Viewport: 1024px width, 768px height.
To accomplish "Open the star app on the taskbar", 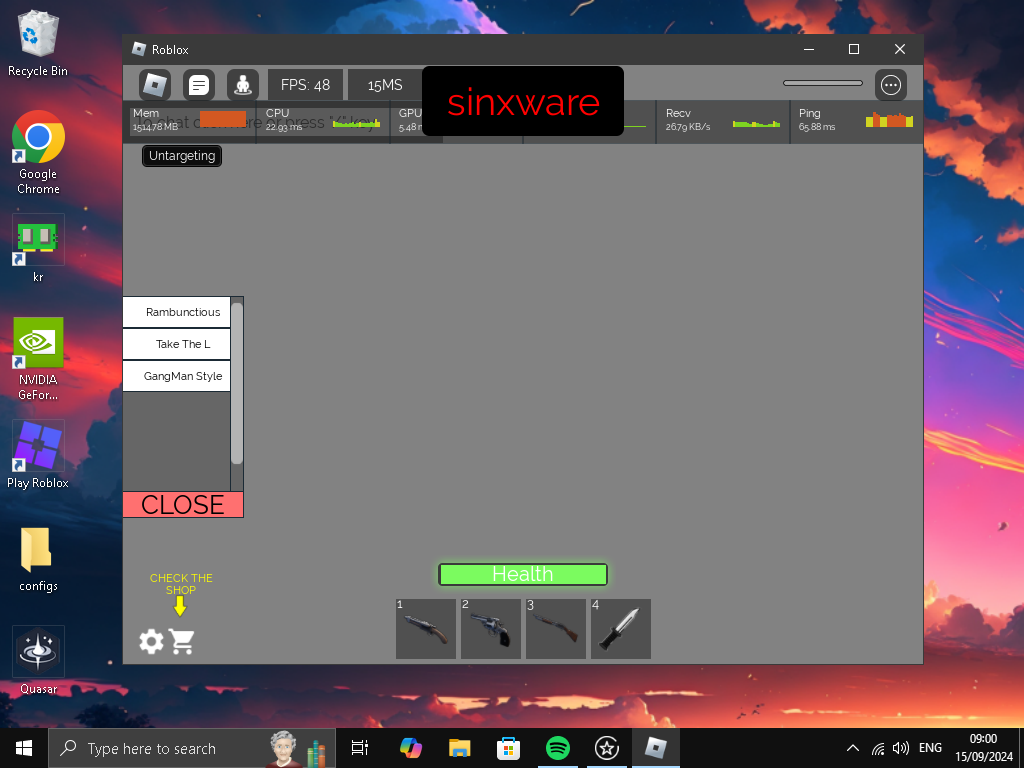I will [607, 748].
